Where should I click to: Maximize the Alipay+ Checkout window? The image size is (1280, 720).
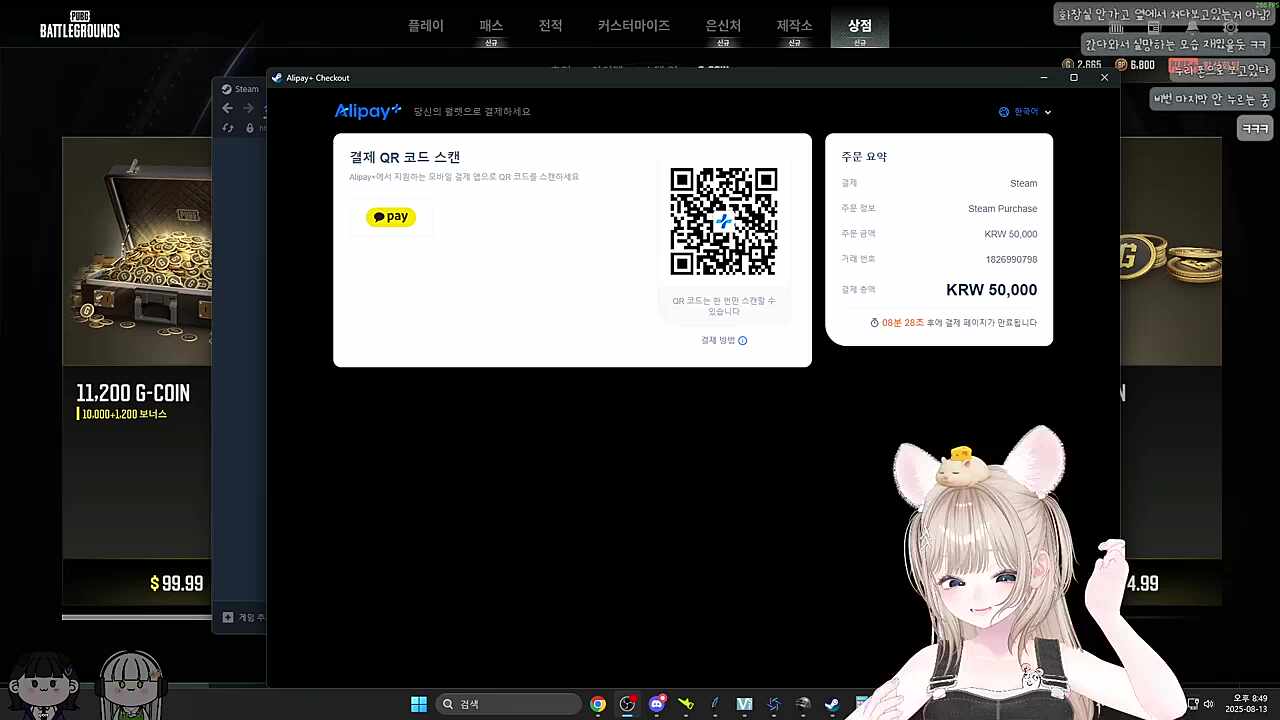pyautogui.click(x=1074, y=78)
